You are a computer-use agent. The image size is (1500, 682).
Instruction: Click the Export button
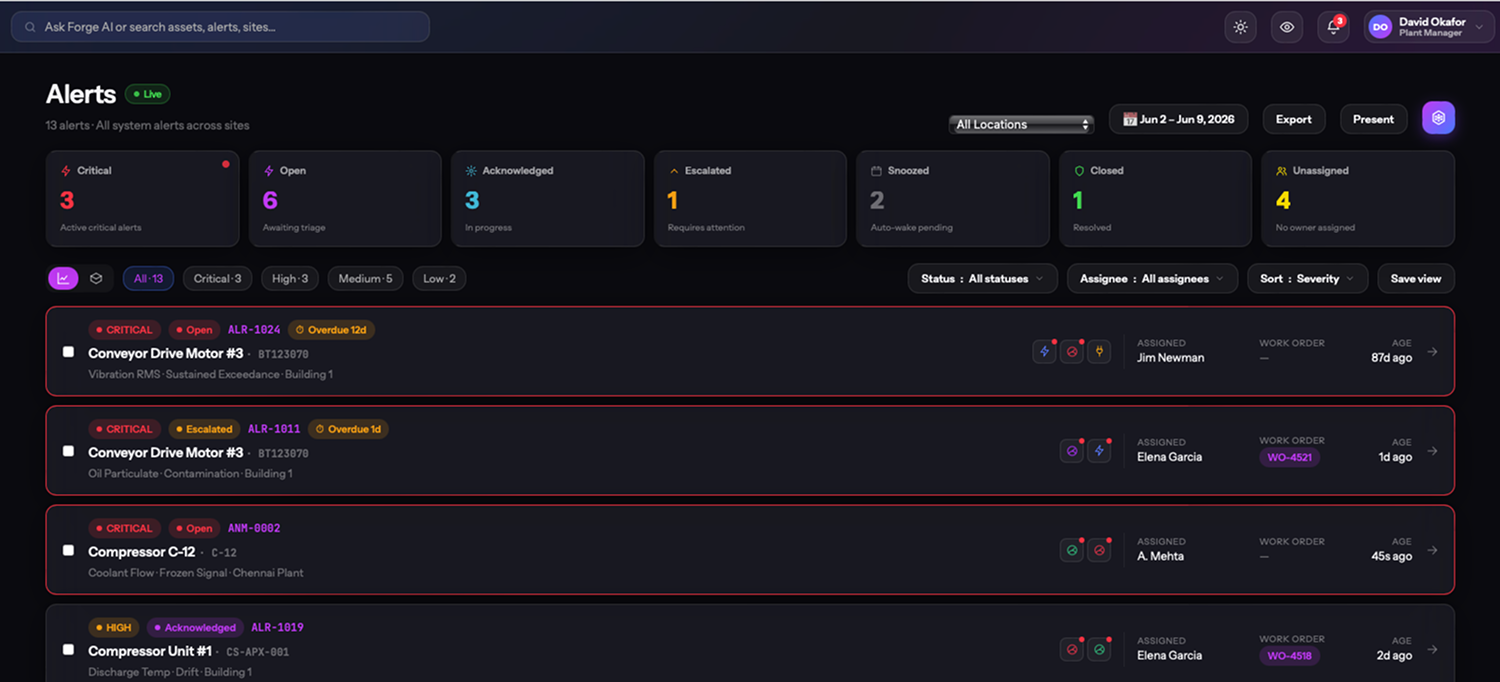[x=1293, y=119]
